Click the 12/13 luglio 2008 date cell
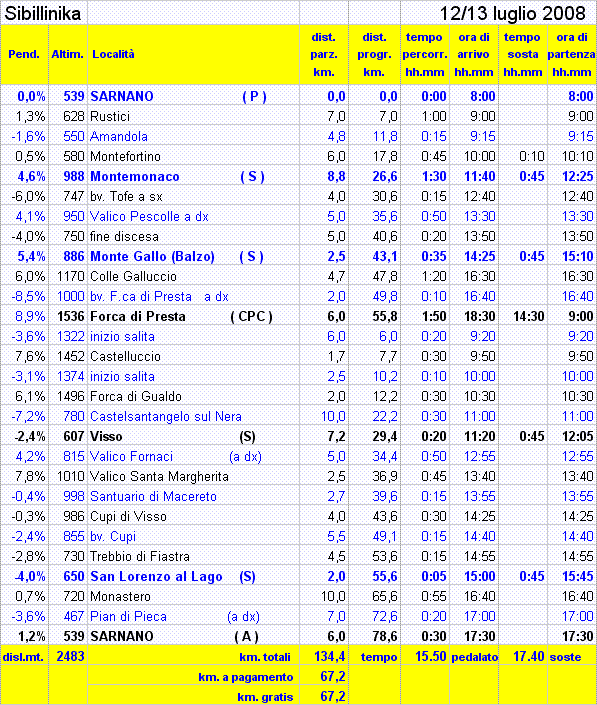 coord(498,13)
